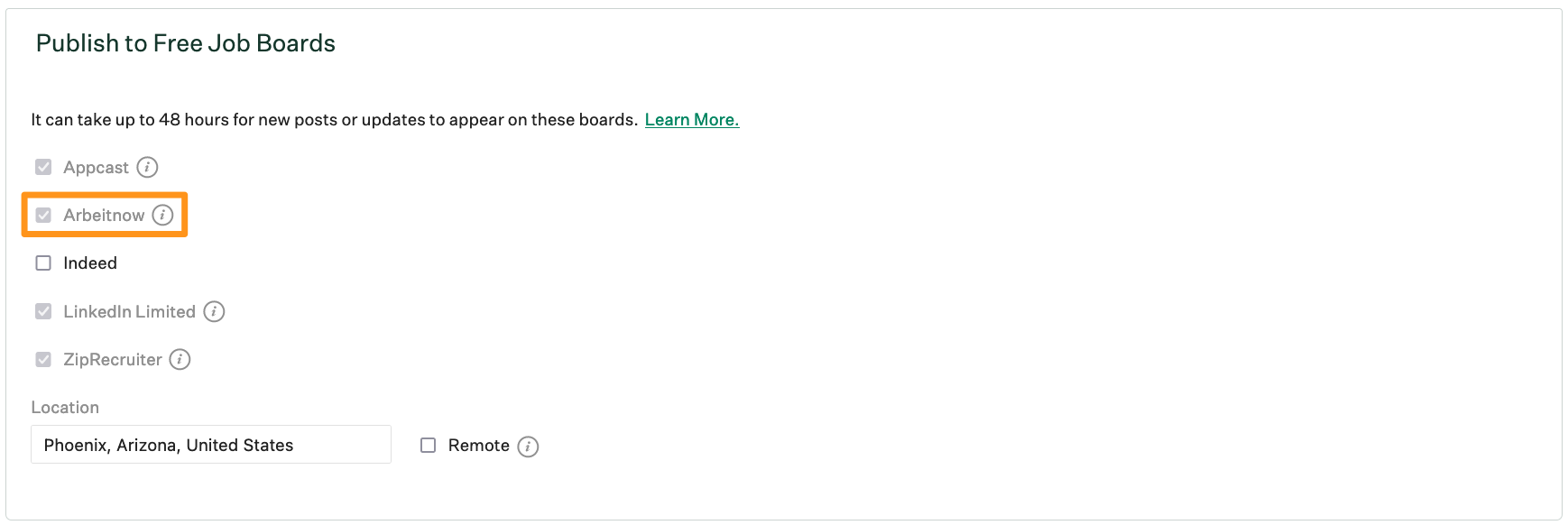Screen dimensions: 1568x525
Task: Click the Arbeitnow checkbox
Action: coord(42,215)
